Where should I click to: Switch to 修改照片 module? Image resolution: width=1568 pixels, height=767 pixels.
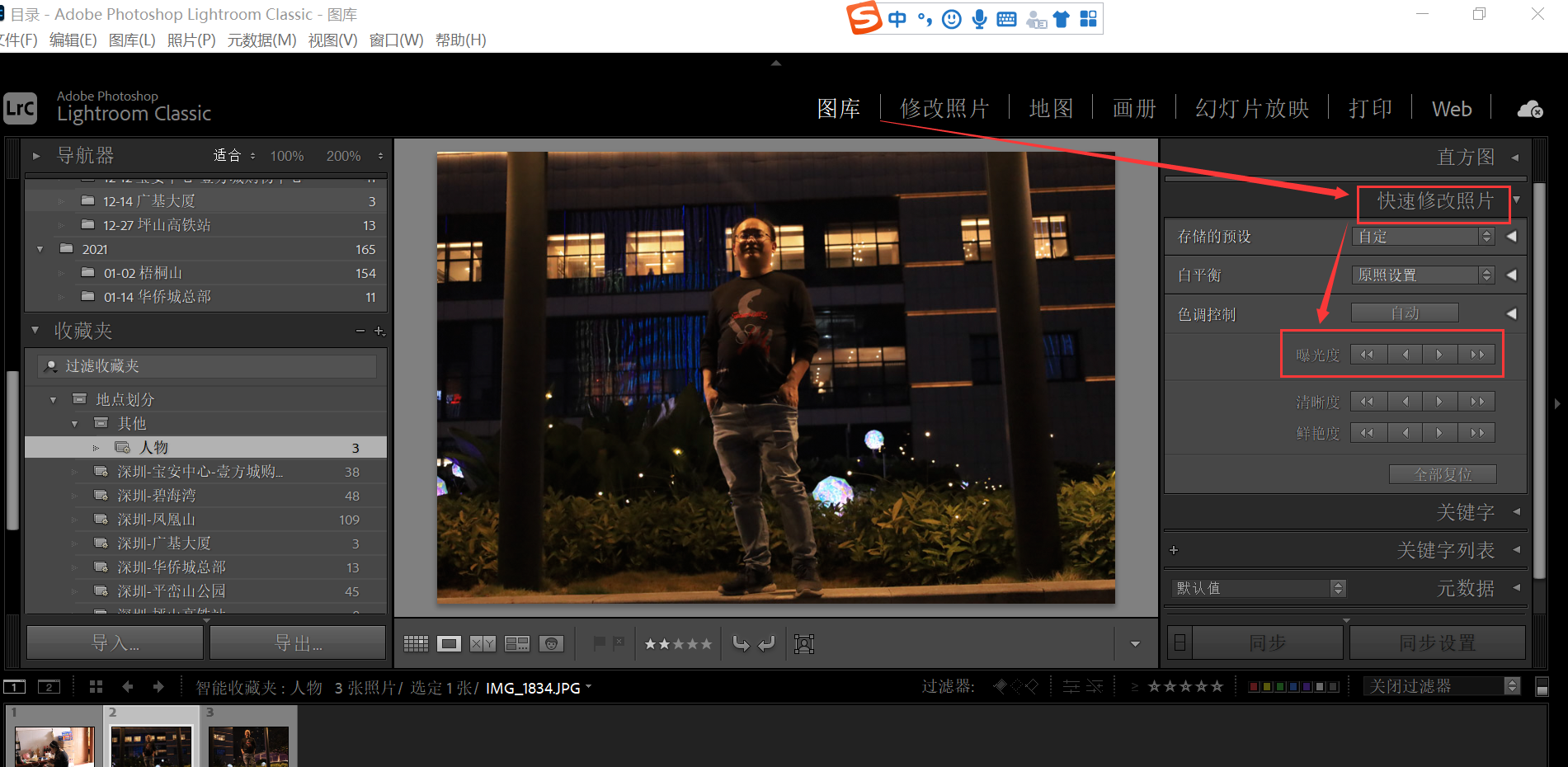(945, 109)
